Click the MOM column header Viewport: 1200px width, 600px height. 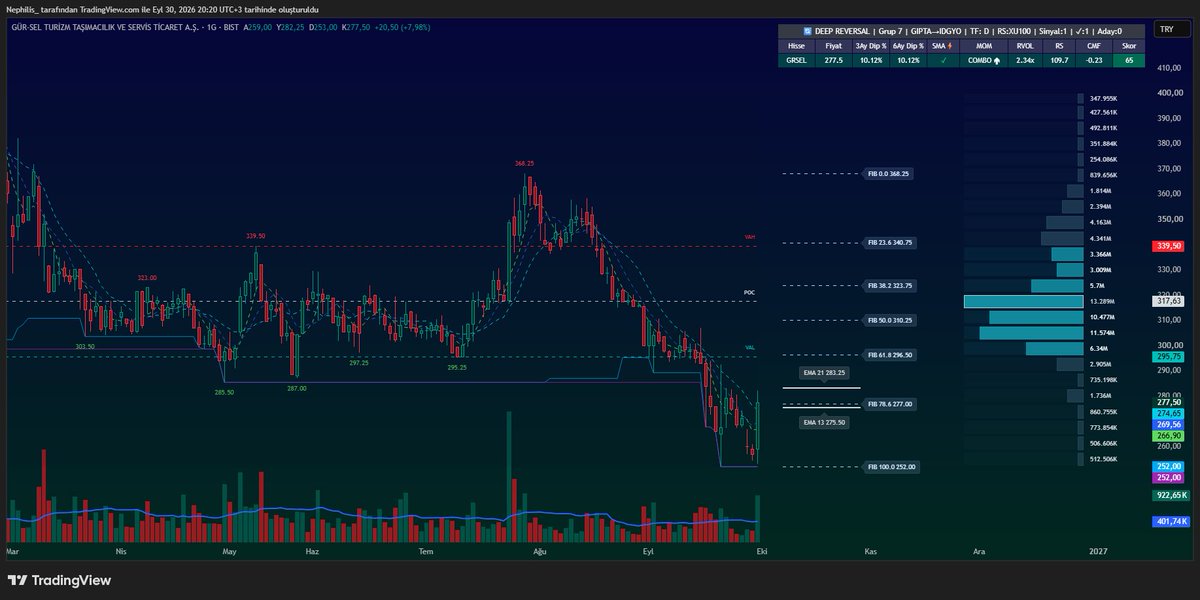click(984, 46)
